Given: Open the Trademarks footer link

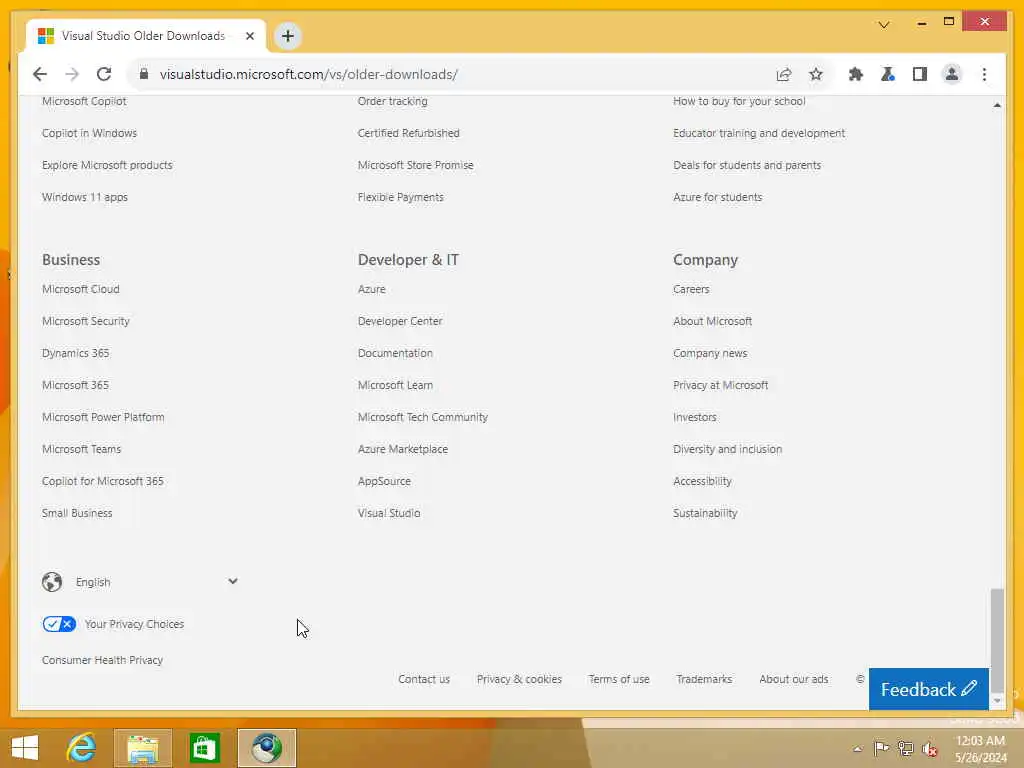Looking at the screenshot, I should click(704, 679).
